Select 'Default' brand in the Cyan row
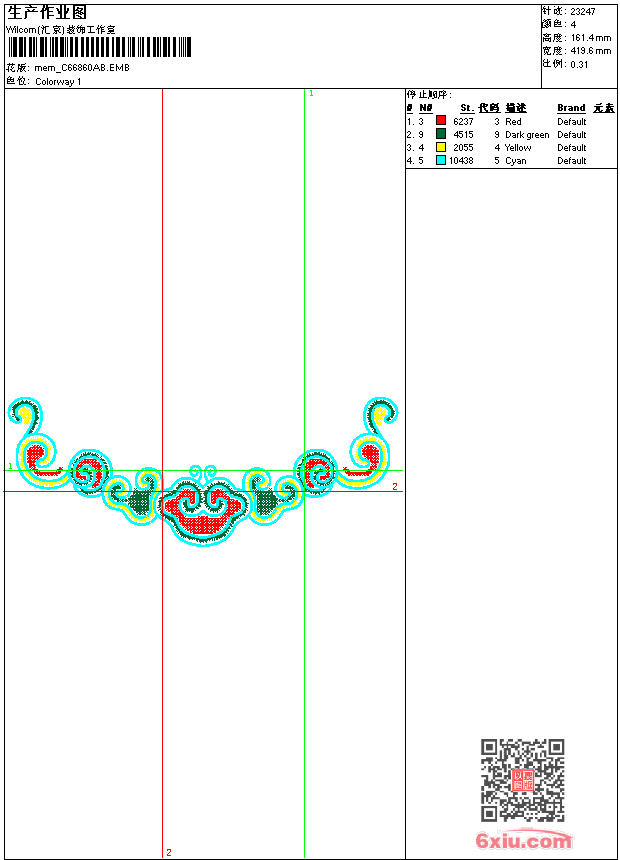This screenshot has height=860, width=620. click(x=572, y=161)
